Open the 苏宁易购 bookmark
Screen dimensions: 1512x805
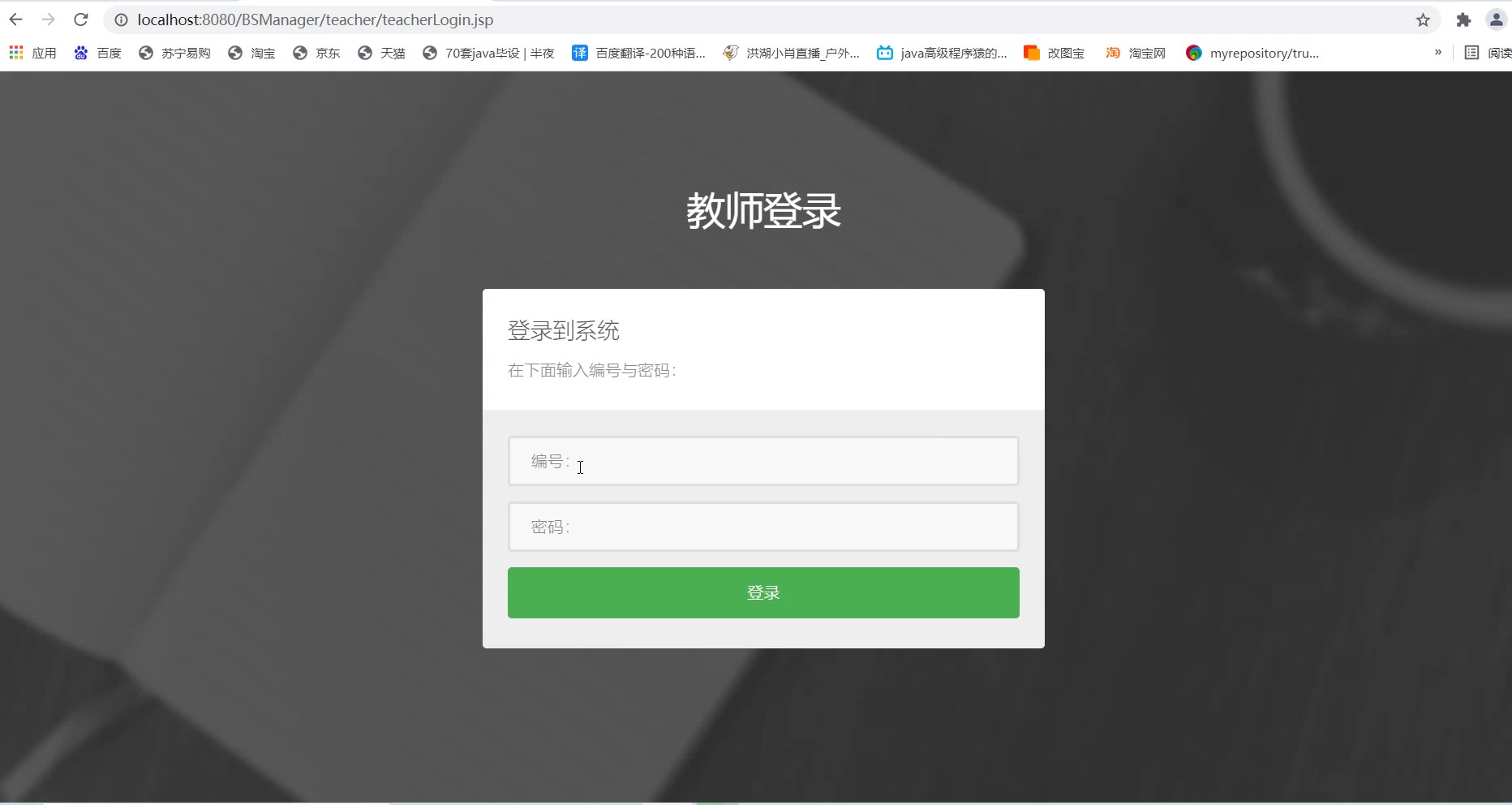click(174, 53)
